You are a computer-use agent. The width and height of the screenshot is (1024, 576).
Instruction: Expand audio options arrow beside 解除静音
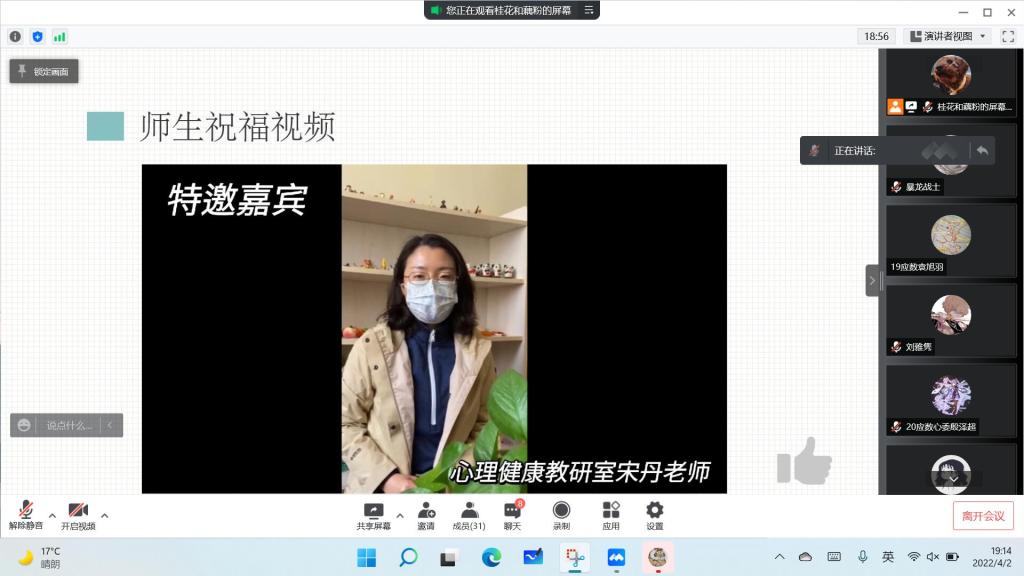point(52,516)
